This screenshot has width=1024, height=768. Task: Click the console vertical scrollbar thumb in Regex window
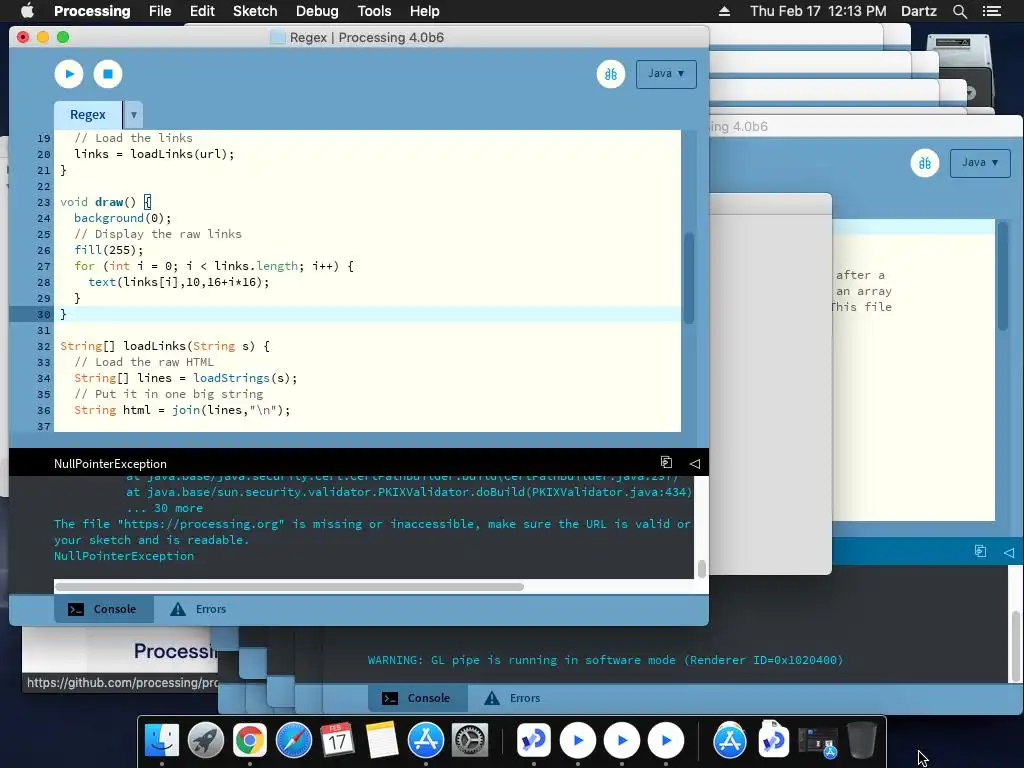[x=702, y=569]
